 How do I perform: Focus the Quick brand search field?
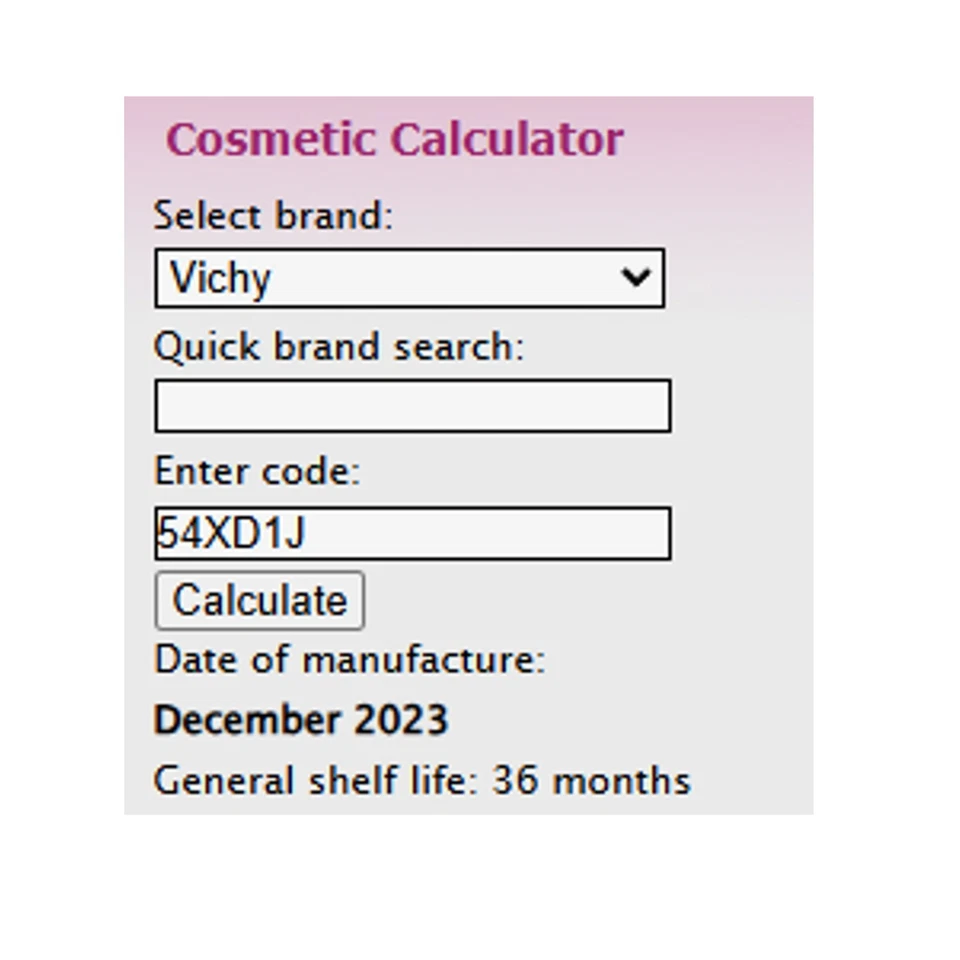(x=412, y=406)
